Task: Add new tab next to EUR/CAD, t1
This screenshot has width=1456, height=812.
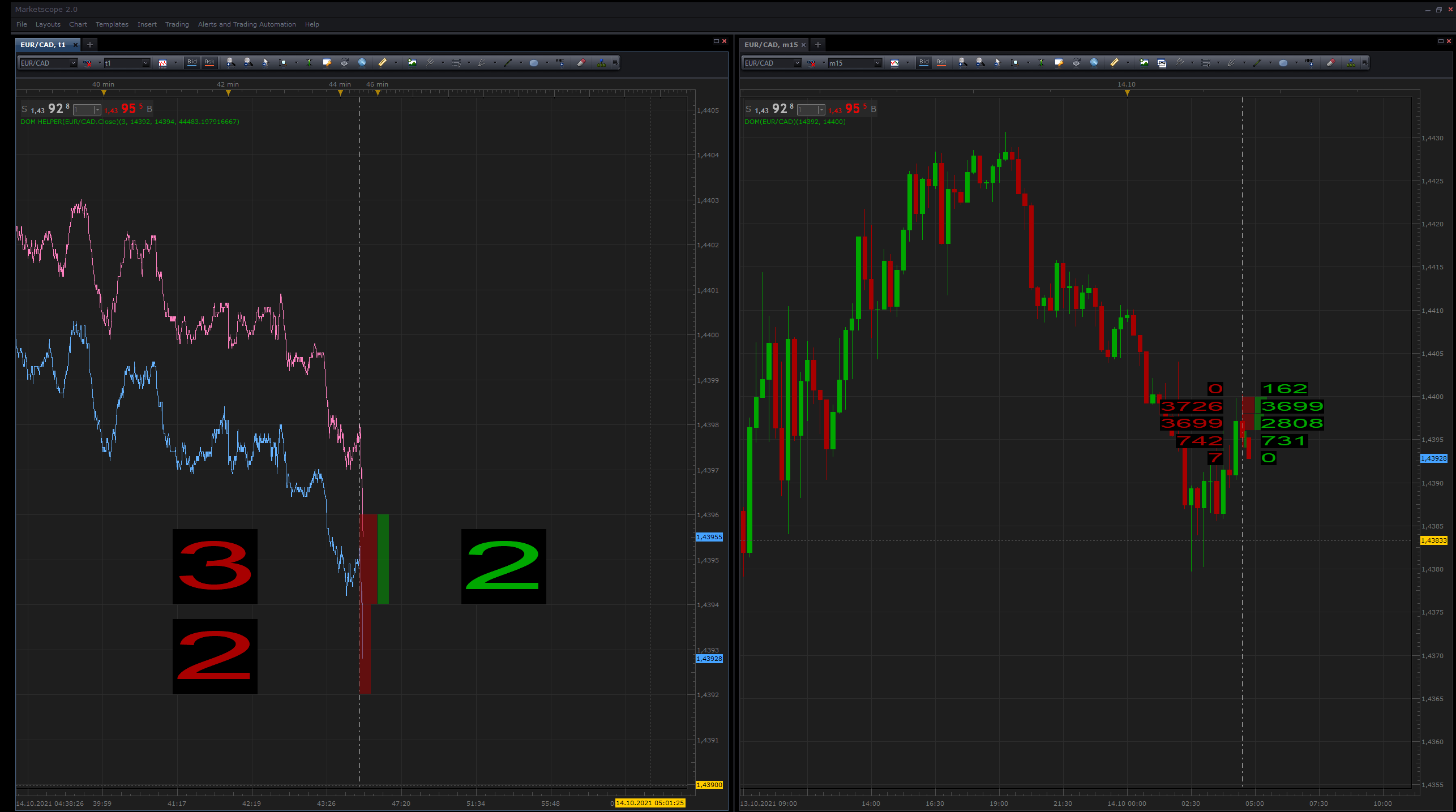Action: pos(89,45)
